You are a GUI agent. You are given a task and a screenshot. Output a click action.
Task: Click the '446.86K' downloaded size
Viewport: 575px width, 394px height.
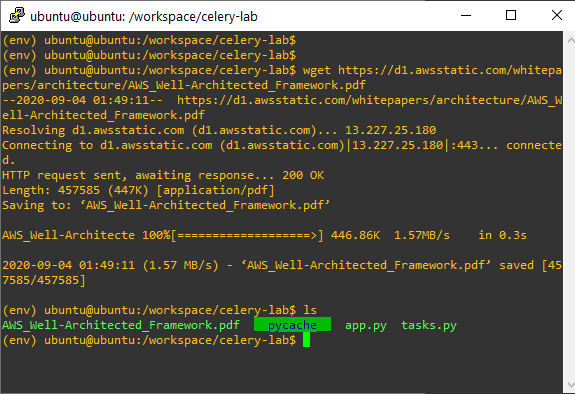tap(355, 235)
